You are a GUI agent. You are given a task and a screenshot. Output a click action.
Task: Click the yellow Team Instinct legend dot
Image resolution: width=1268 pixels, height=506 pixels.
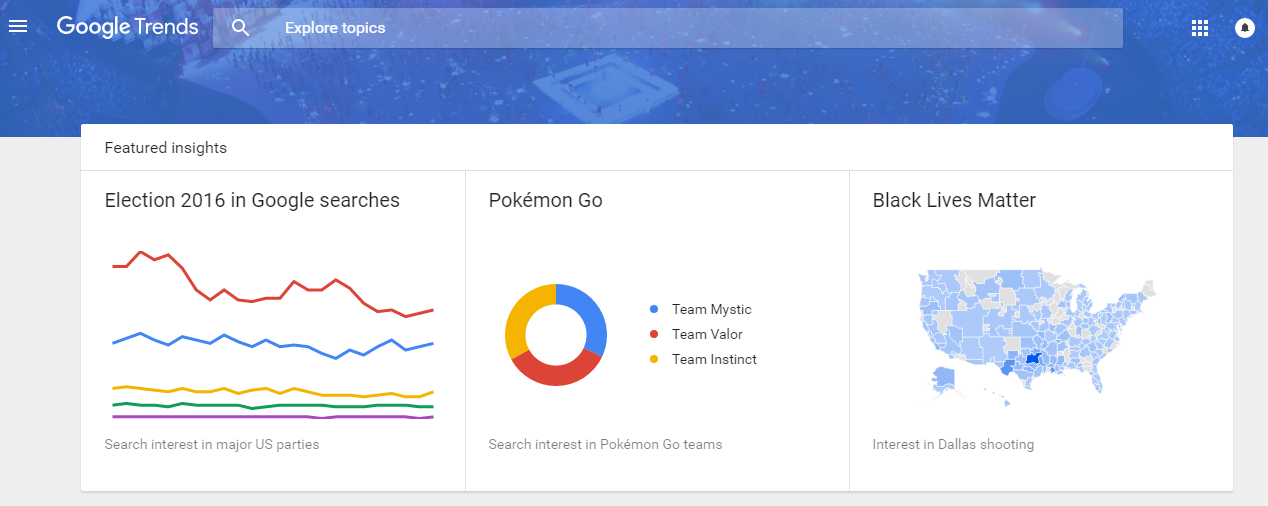pos(654,360)
